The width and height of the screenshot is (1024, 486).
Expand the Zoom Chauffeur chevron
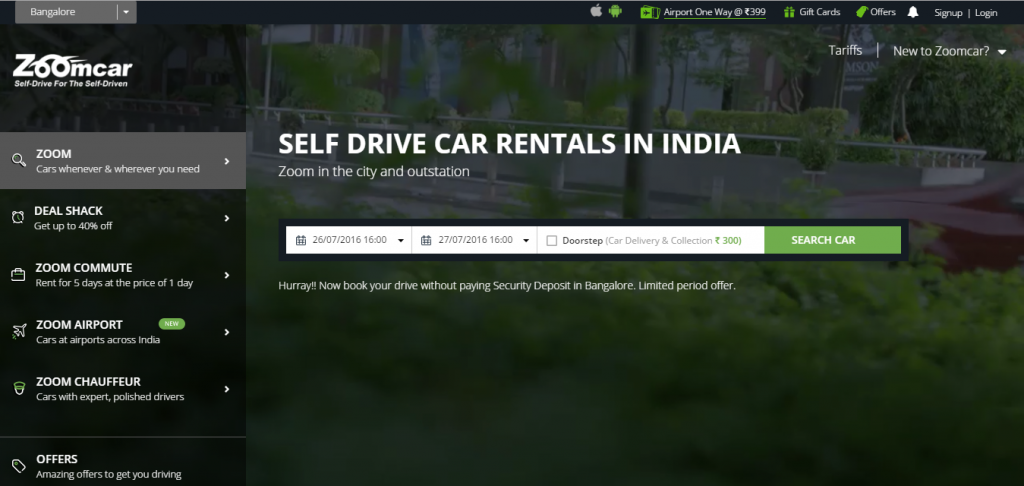coord(227,389)
